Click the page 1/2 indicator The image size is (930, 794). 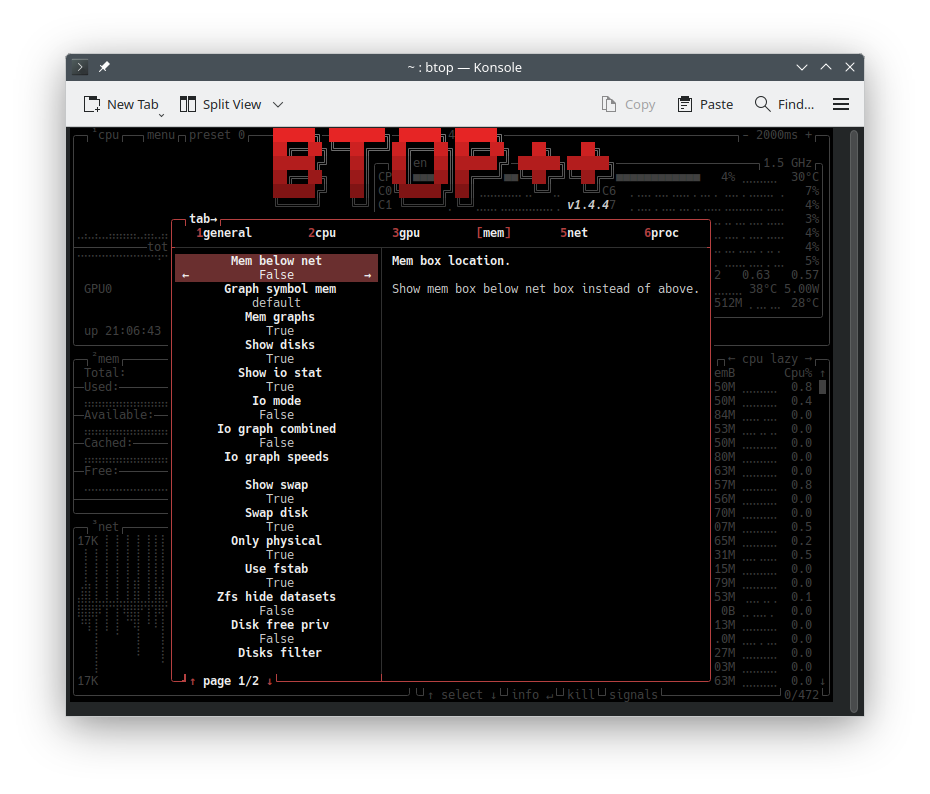231,681
